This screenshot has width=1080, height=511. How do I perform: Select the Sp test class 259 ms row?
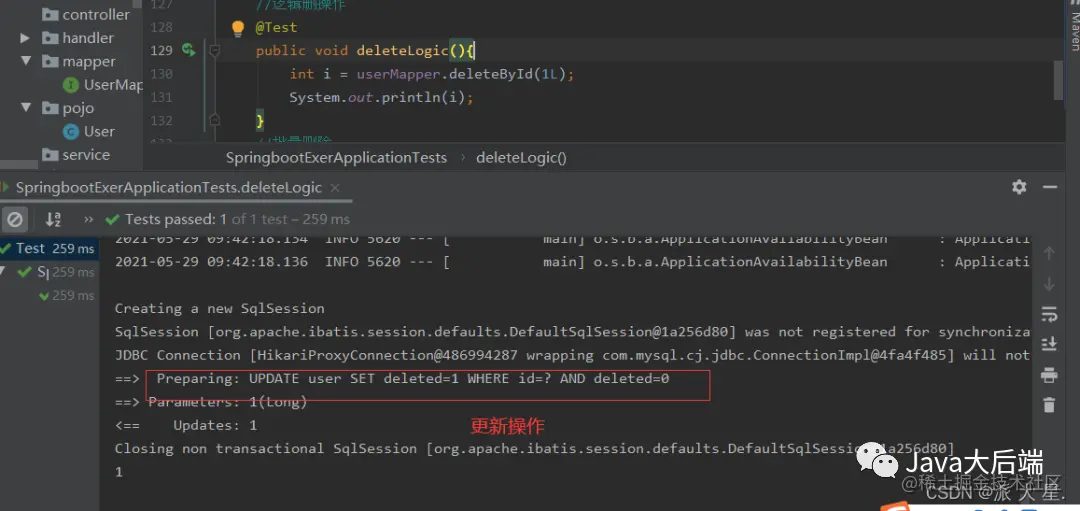pyautogui.click(x=50, y=272)
